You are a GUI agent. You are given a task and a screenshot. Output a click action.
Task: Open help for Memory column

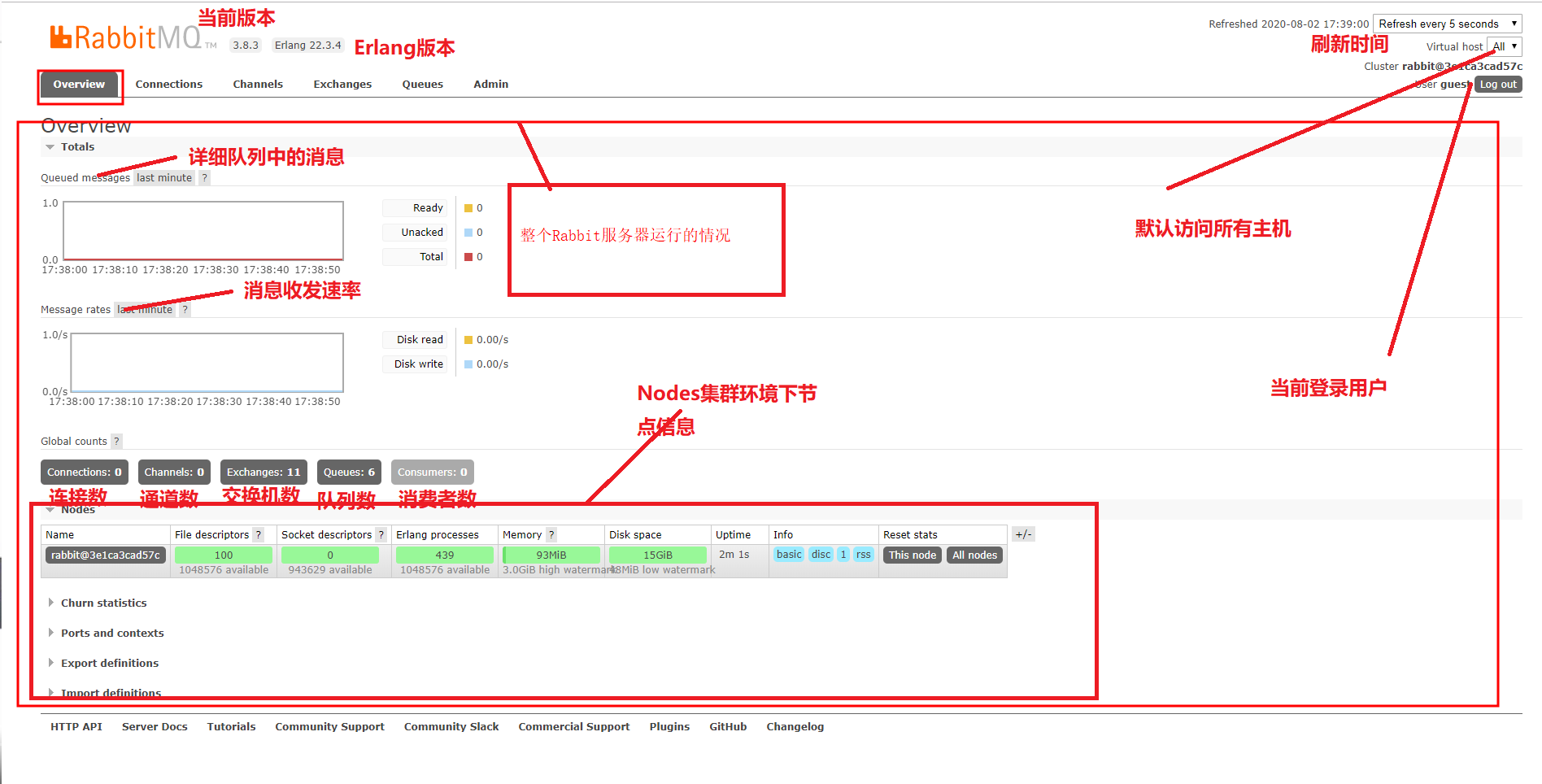pyautogui.click(x=551, y=534)
